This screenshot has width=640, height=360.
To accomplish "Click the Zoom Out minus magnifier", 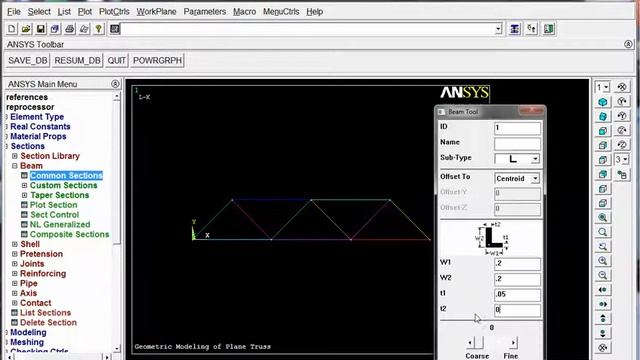I will click(x=603, y=275).
